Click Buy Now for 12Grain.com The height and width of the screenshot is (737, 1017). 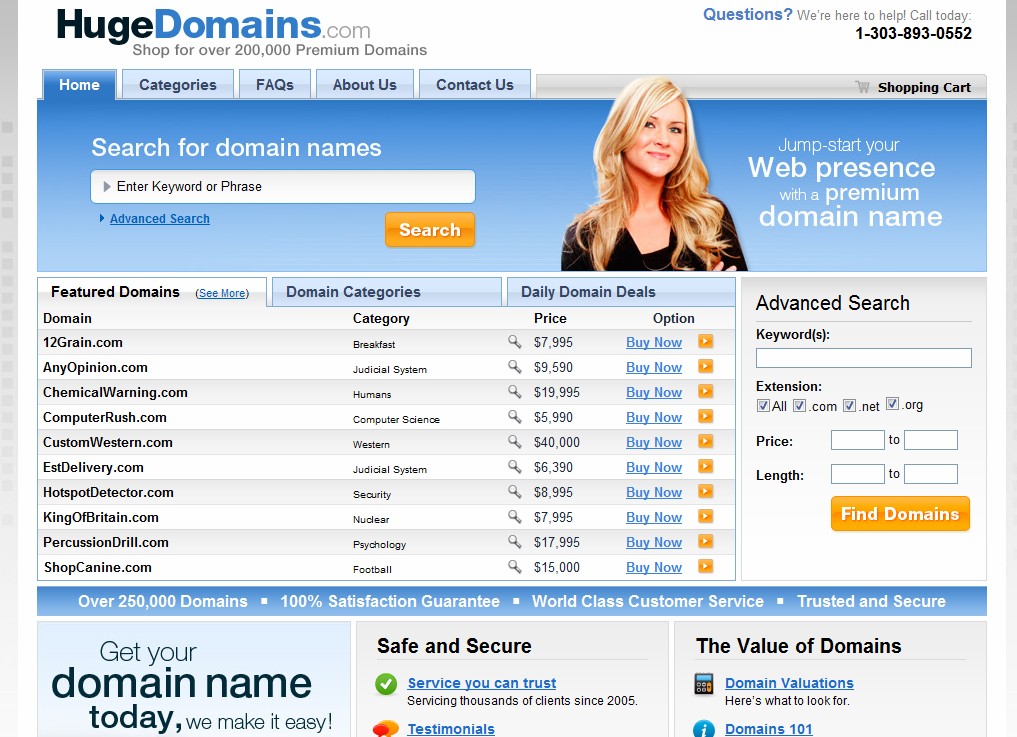[654, 343]
